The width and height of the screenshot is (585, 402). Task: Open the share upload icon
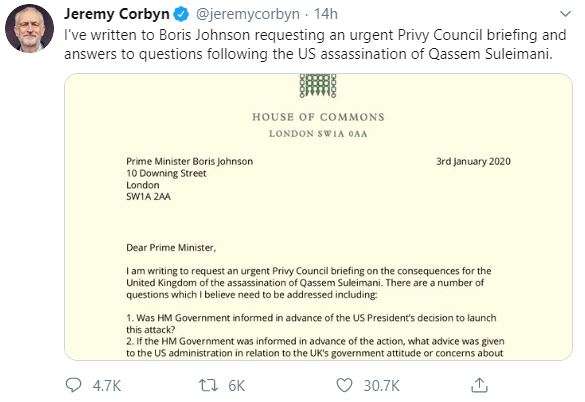[x=479, y=385]
